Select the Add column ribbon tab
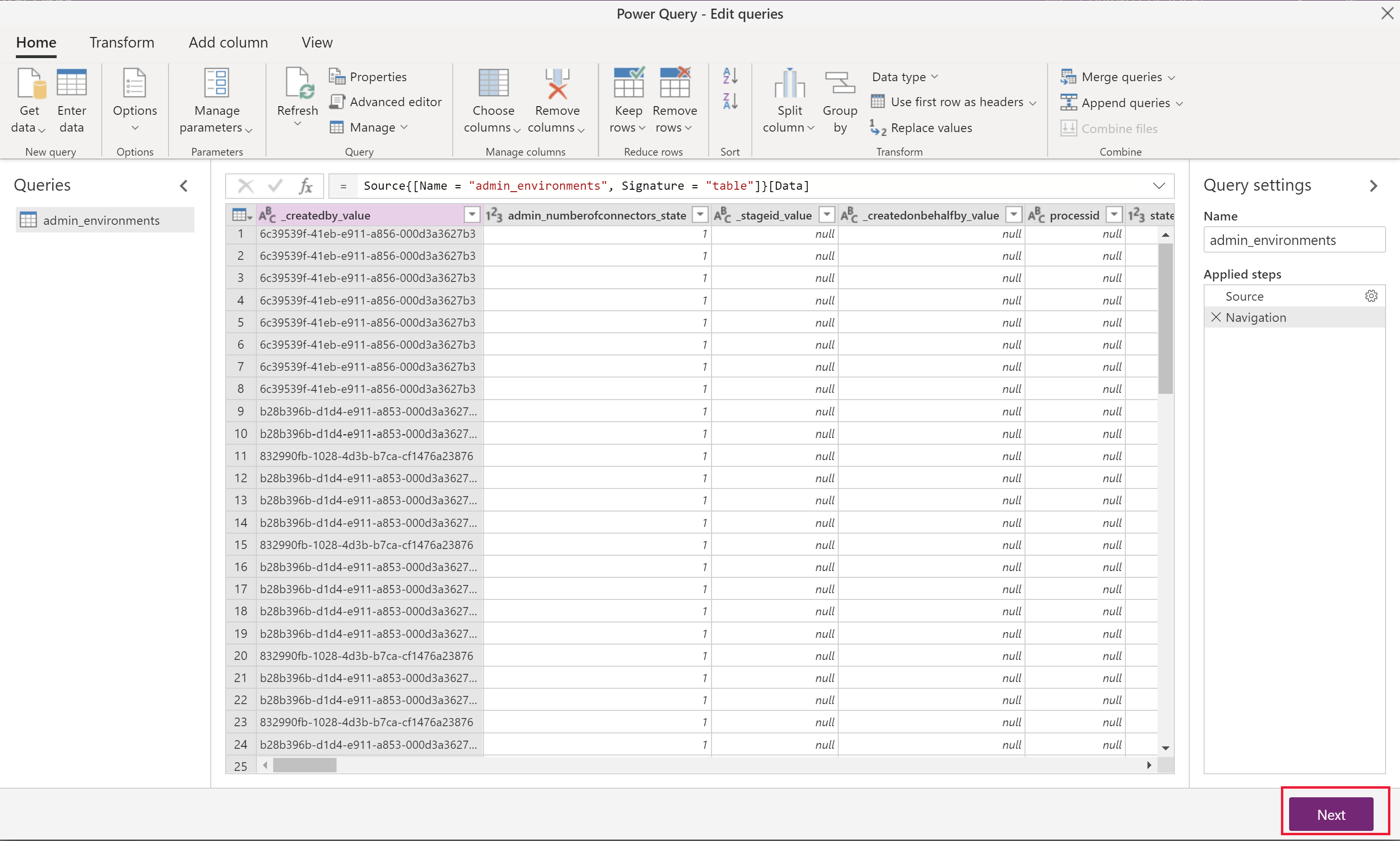 (x=228, y=42)
